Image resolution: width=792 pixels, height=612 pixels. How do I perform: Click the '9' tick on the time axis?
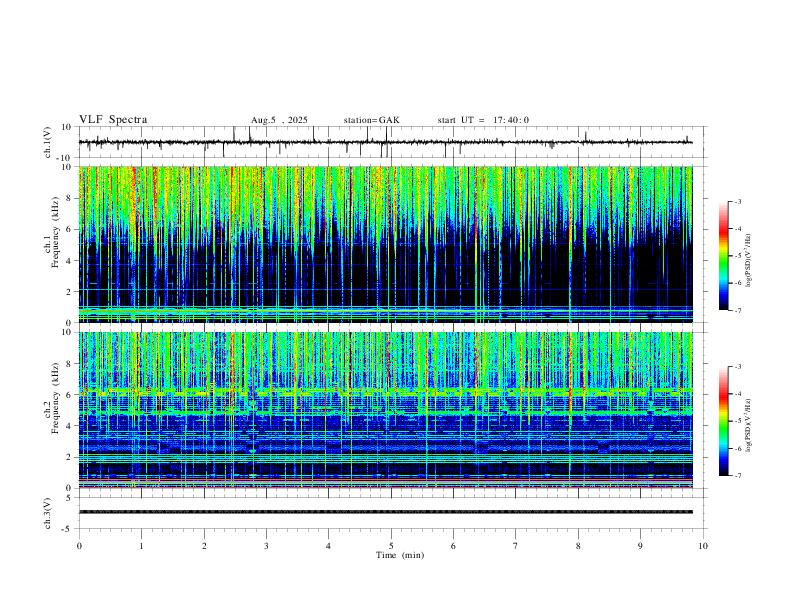640,546
